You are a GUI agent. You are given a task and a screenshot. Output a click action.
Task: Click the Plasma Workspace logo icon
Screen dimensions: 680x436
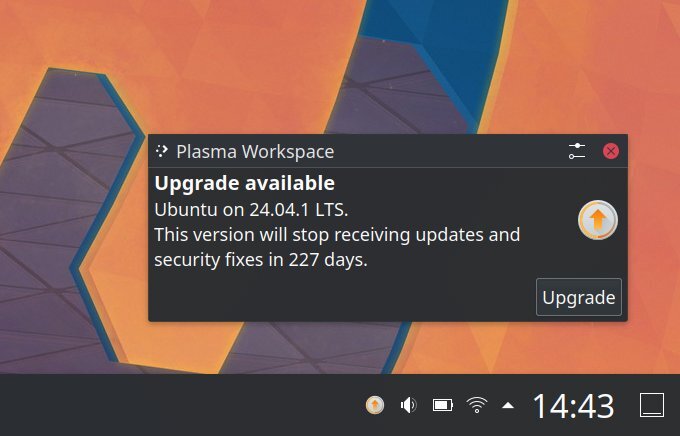162,151
